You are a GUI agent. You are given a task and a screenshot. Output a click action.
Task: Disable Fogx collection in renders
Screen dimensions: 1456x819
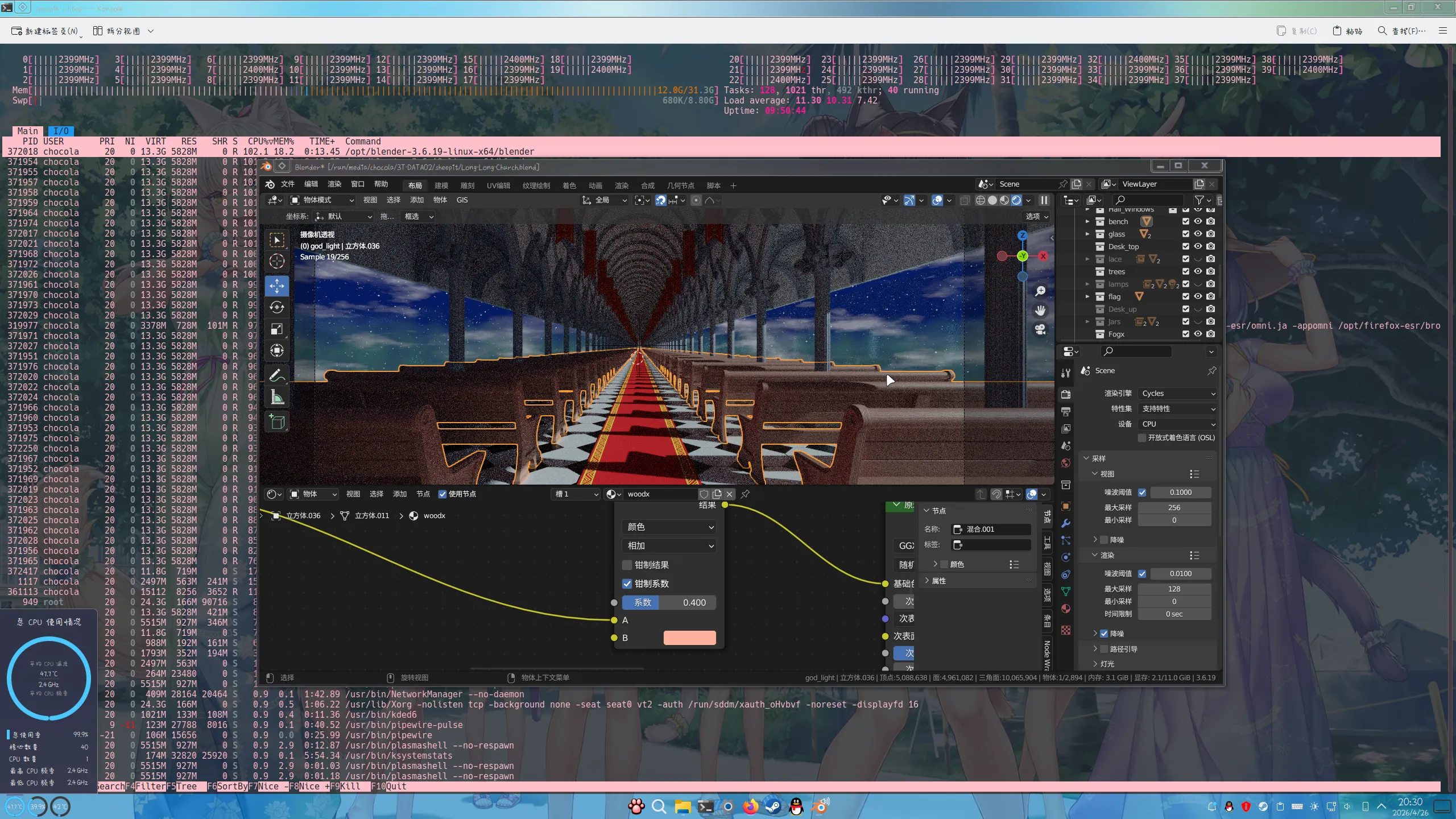pyautogui.click(x=1211, y=334)
